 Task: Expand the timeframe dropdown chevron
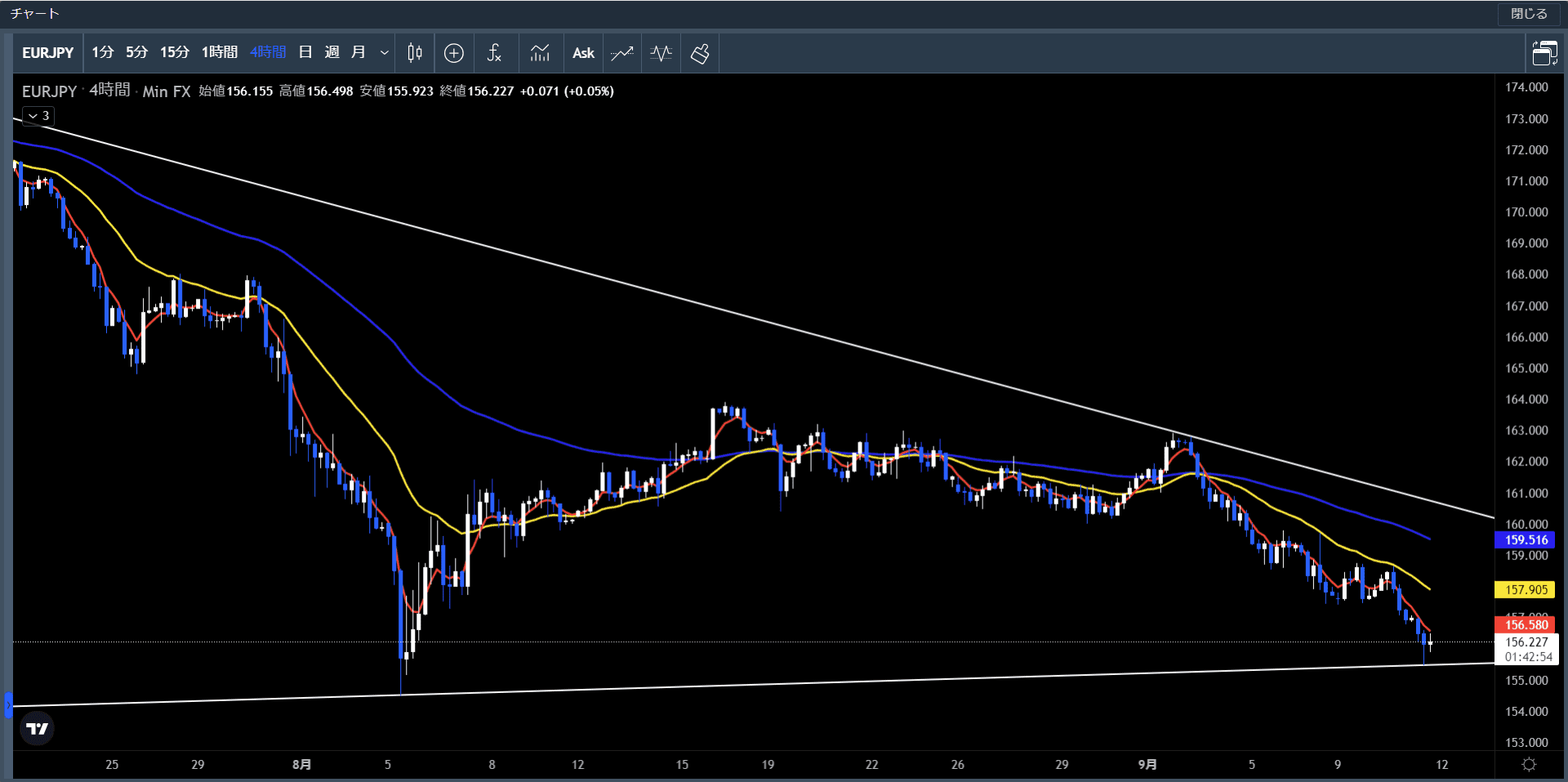384,53
